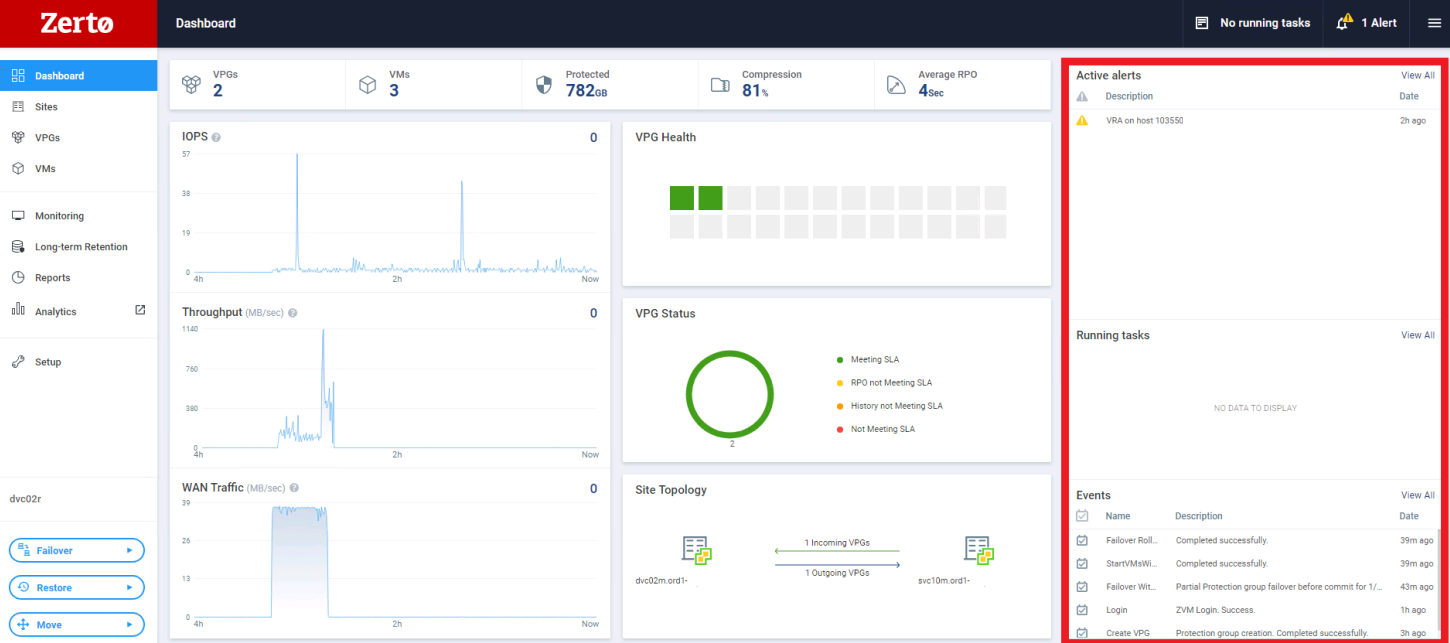1450x643 pixels.
Task: Click the VRA on host 103550 alert
Action: point(1144,120)
